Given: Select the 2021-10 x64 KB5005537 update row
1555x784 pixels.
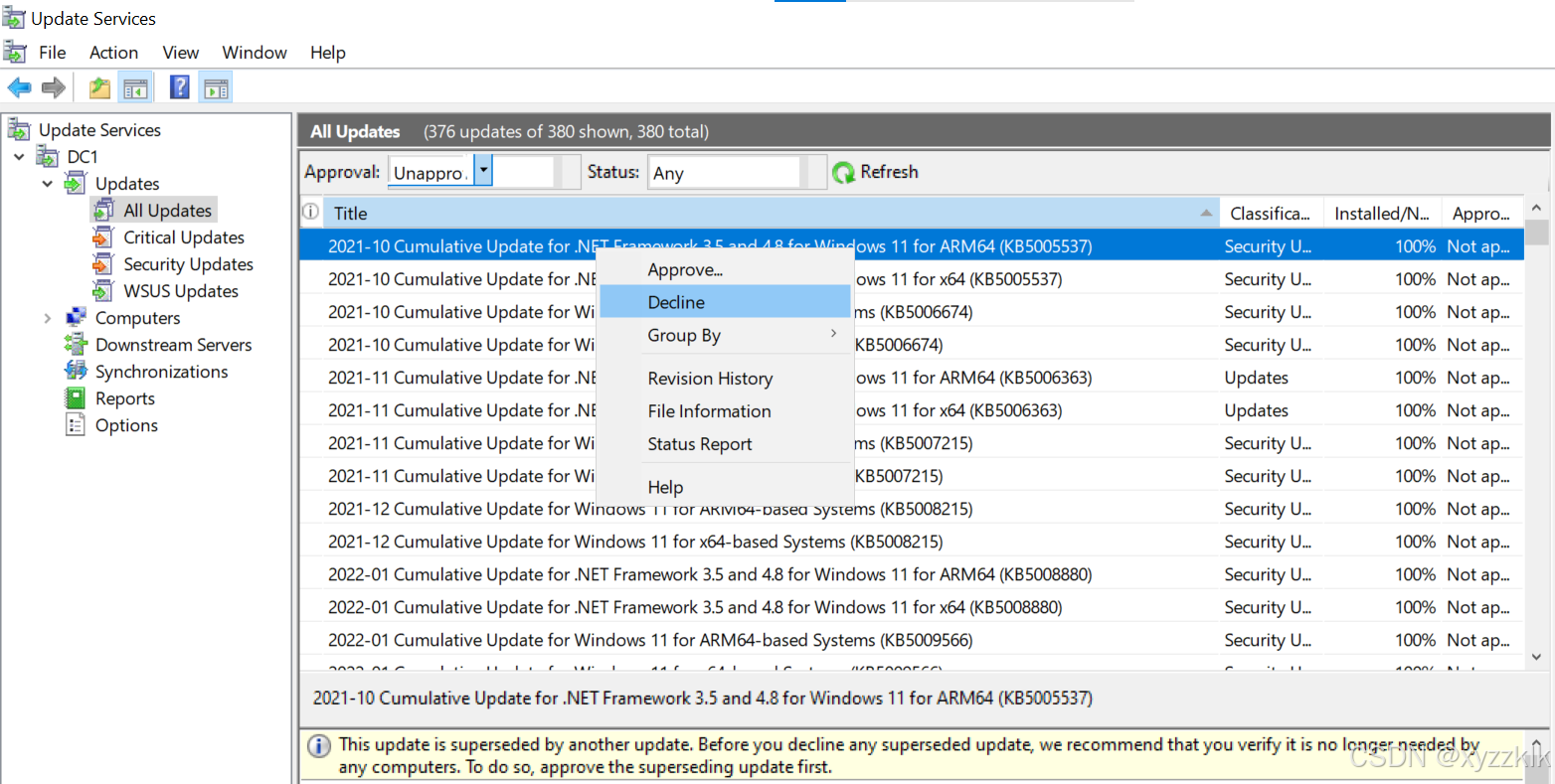Looking at the screenshot, I should pos(912,279).
